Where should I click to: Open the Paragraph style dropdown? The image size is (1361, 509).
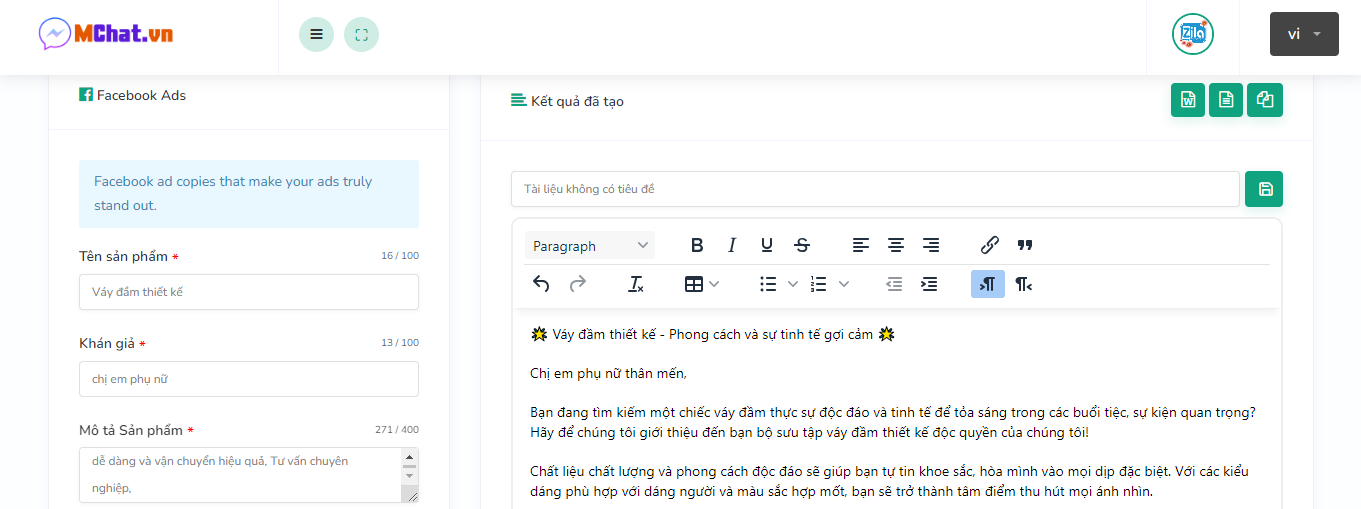[x=590, y=245]
